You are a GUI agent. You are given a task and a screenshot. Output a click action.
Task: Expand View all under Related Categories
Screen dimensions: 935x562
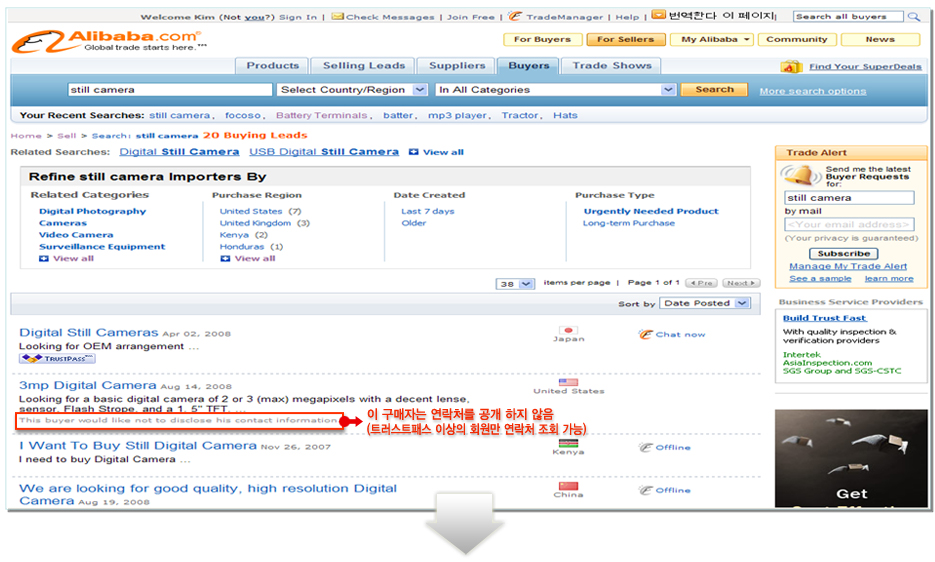pyautogui.click(x=66, y=258)
